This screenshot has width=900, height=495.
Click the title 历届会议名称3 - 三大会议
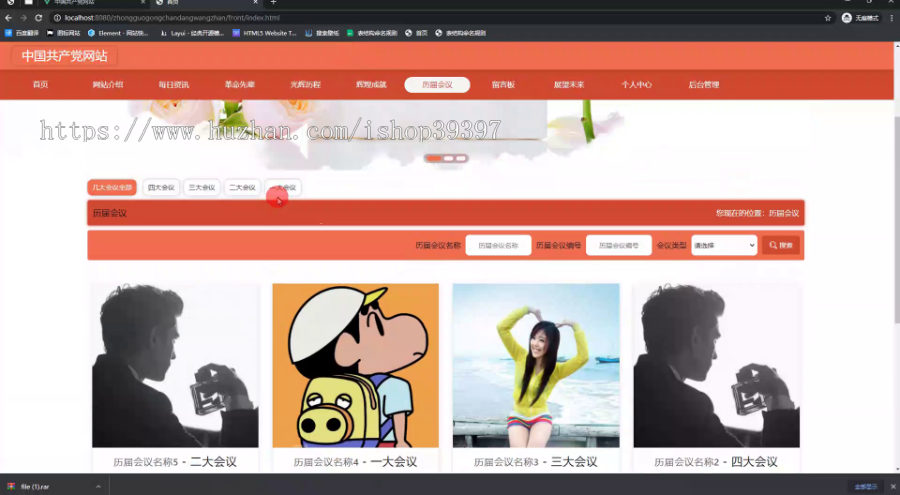pyautogui.click(x=536, y=462)
